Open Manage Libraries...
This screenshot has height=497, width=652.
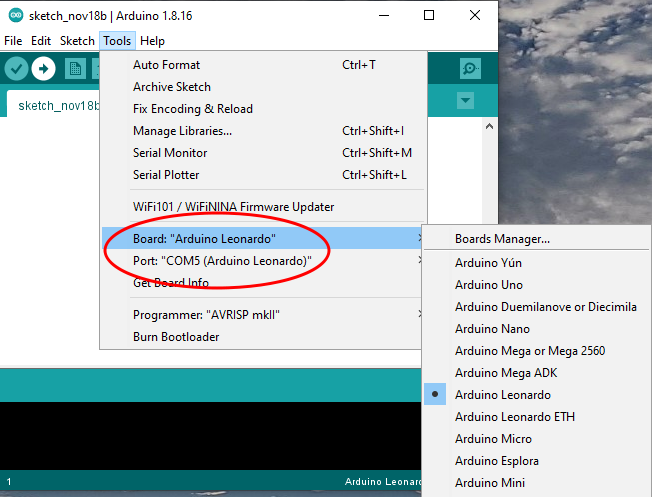(x=263, y=131)
